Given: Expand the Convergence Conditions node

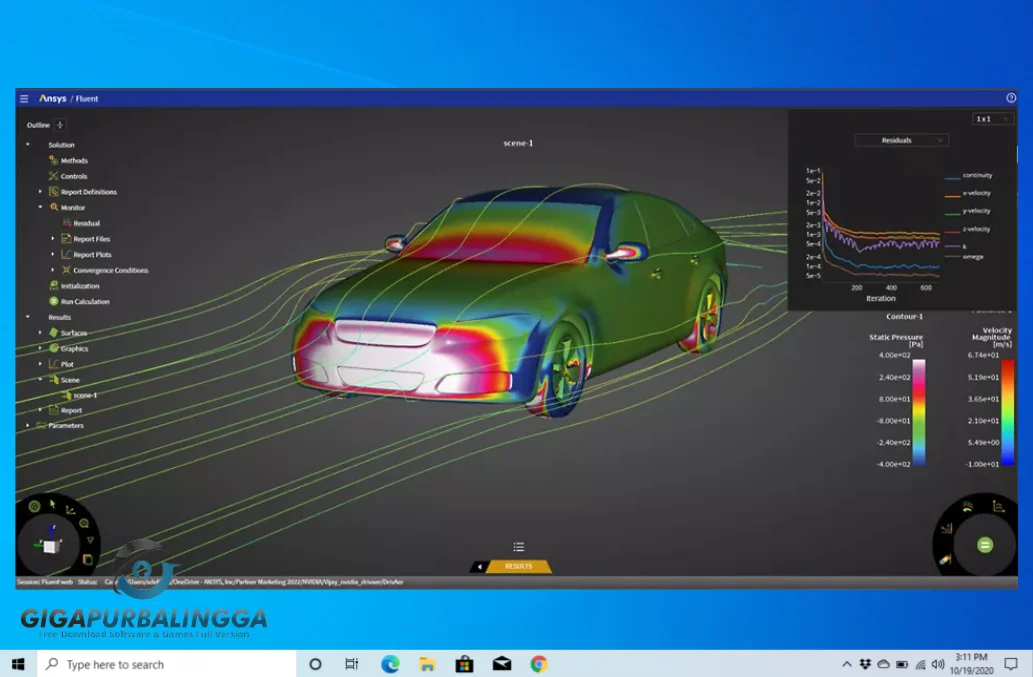Looking at the screenshot, I should click(52, 268).
